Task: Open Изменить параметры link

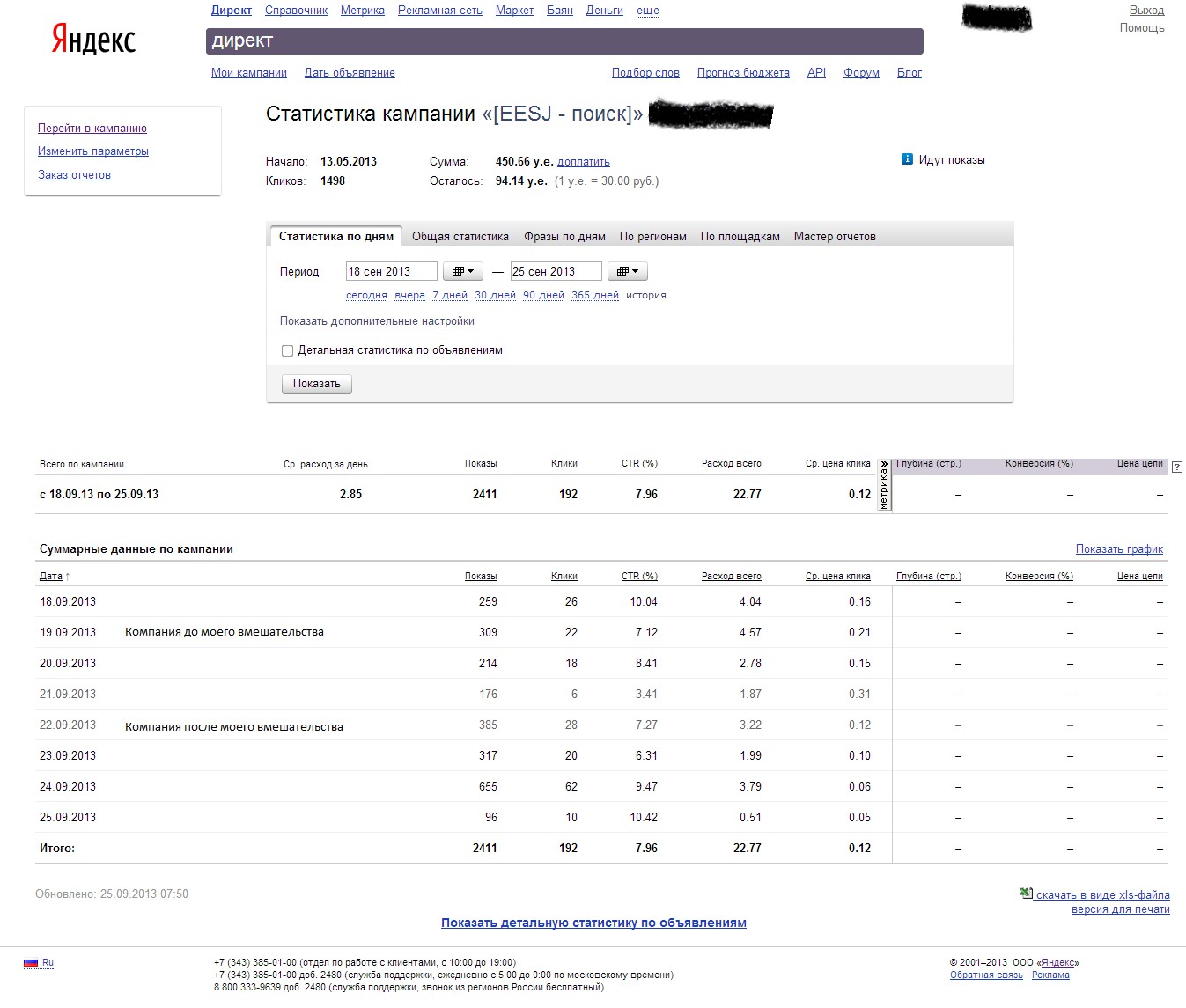Action: point(93,151)
